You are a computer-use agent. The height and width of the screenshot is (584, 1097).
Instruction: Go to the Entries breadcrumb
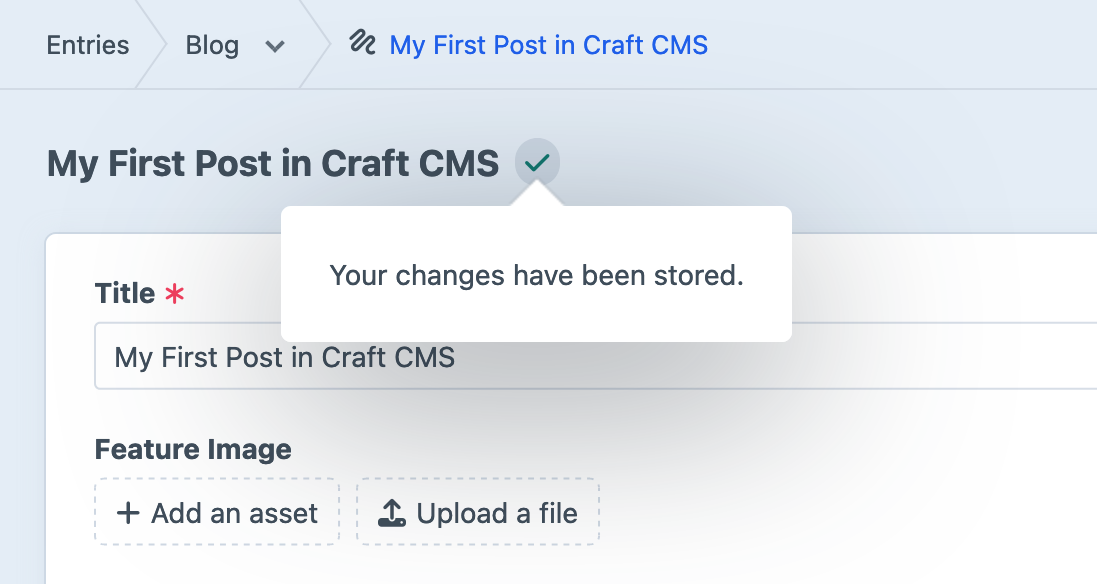(x=88, y=45)
